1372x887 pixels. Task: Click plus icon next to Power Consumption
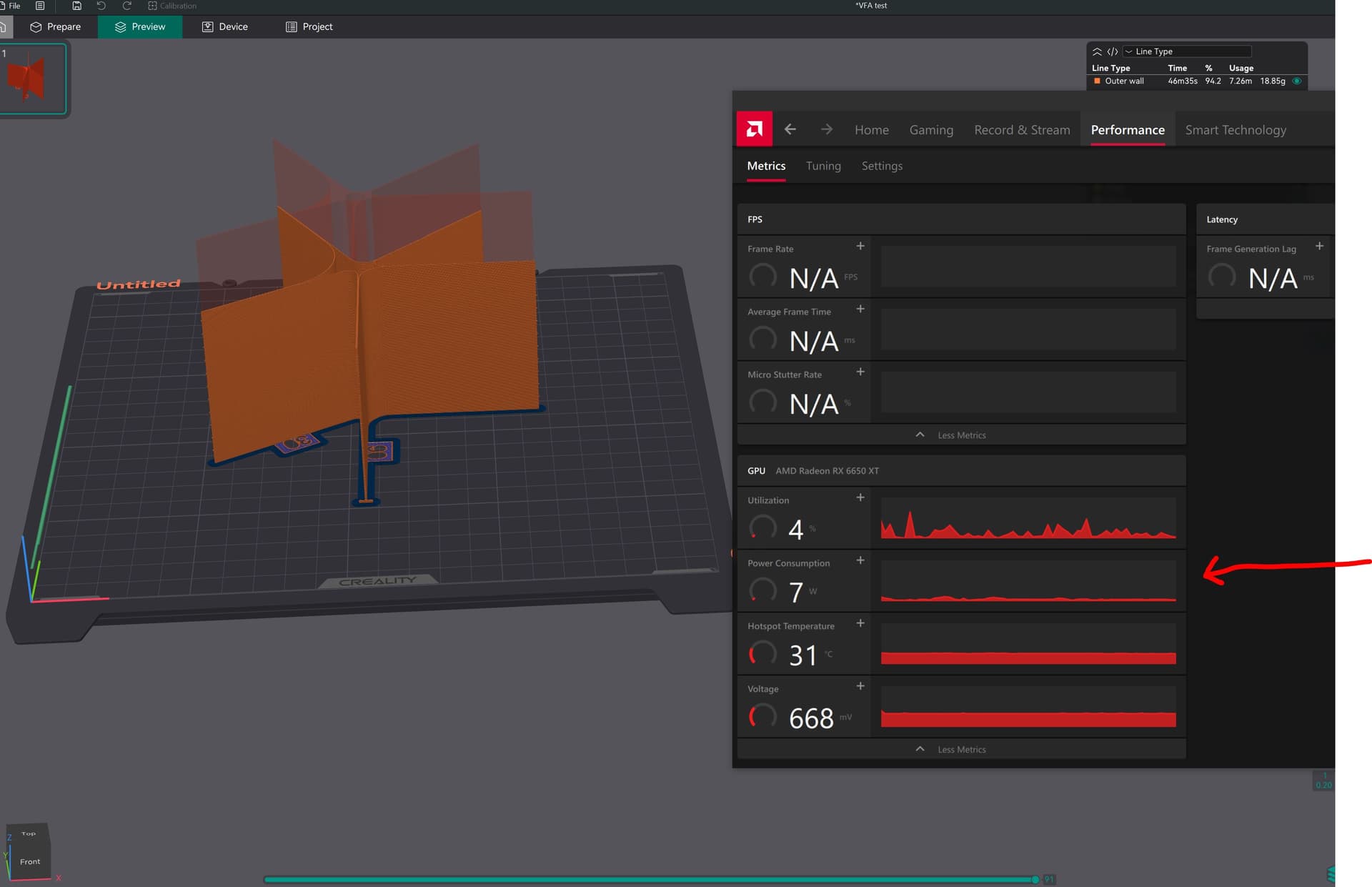860,561
